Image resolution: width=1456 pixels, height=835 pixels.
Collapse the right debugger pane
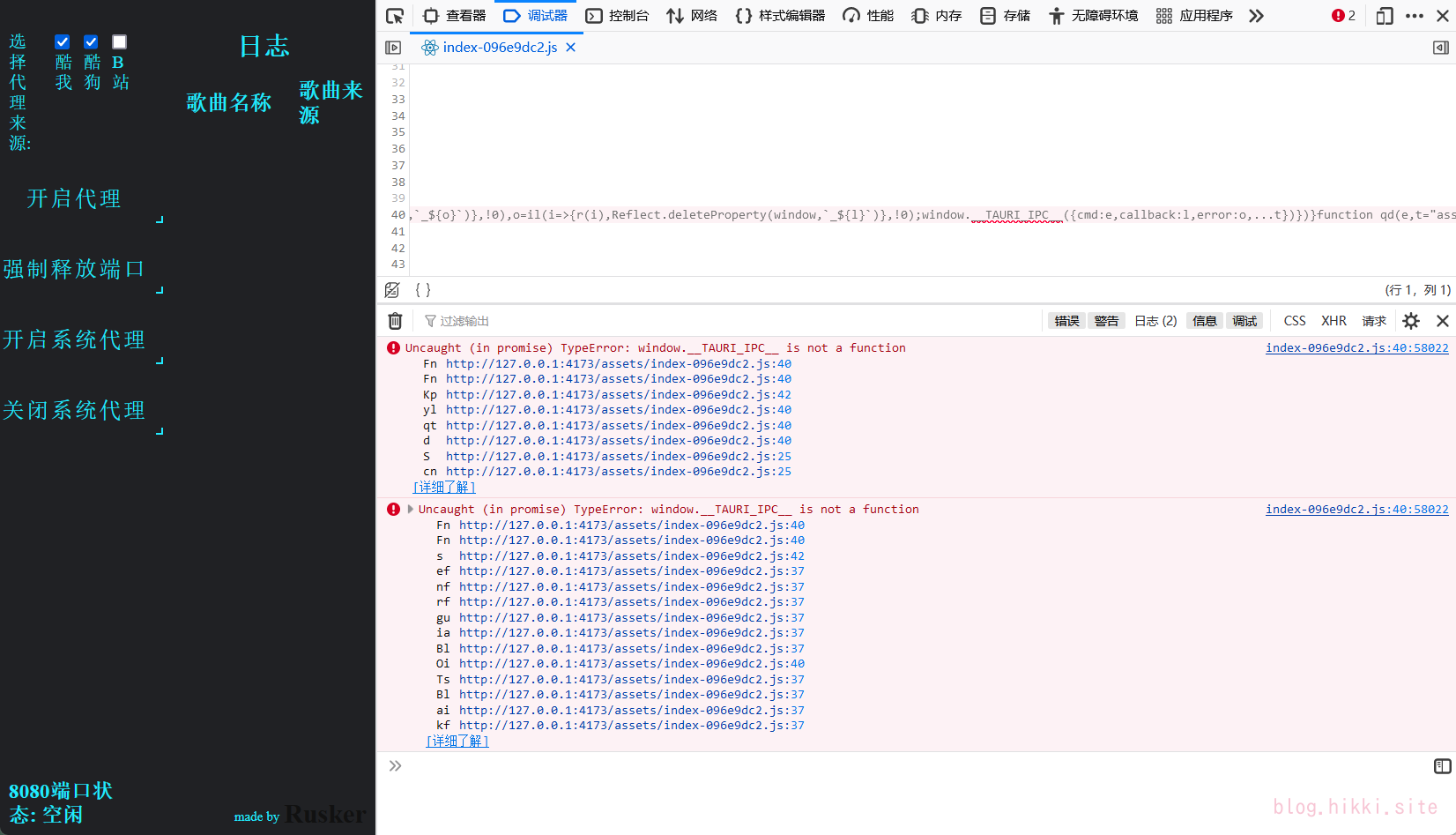(1441, 48)
